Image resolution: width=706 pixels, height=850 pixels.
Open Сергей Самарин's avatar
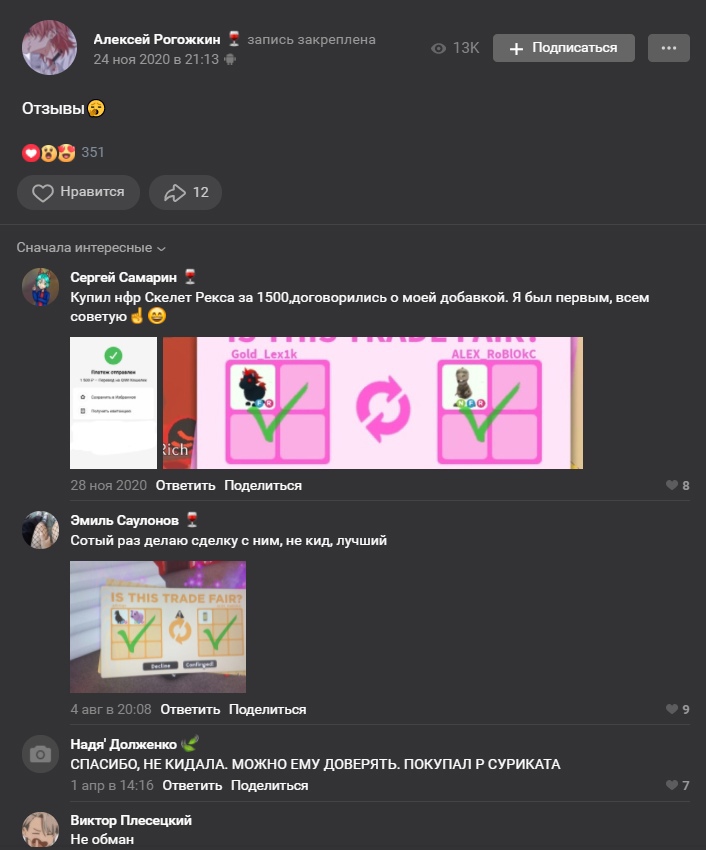click(x=40, y=287)
